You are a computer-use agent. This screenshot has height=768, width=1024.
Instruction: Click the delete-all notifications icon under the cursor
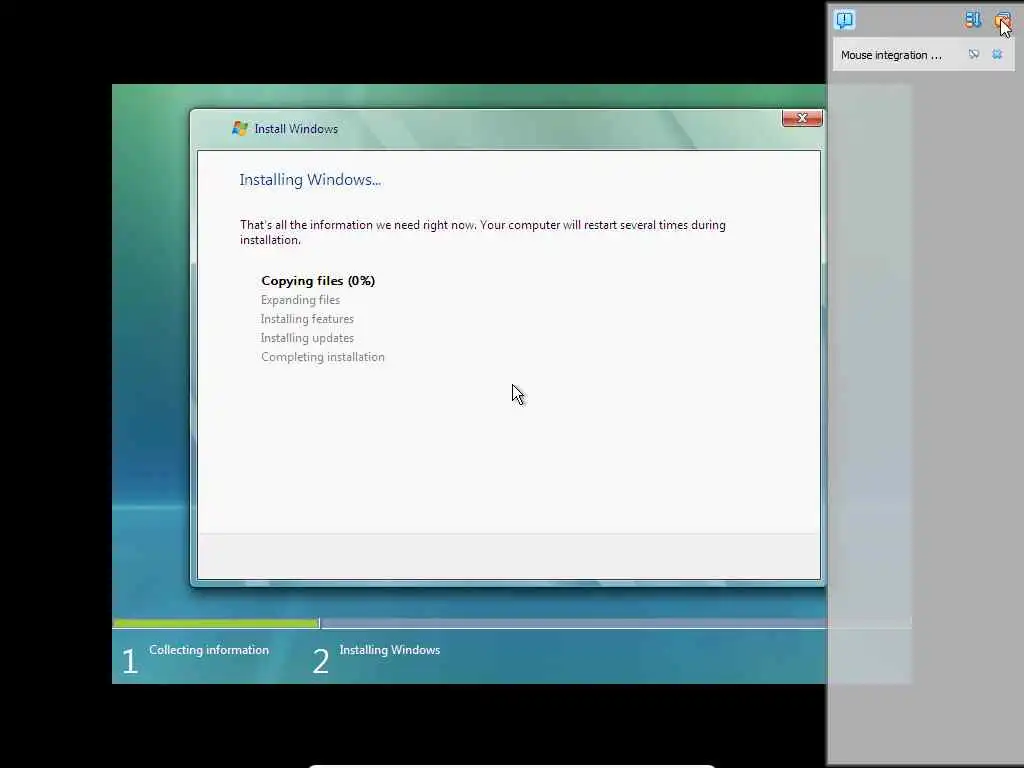tap(1002, 20)
